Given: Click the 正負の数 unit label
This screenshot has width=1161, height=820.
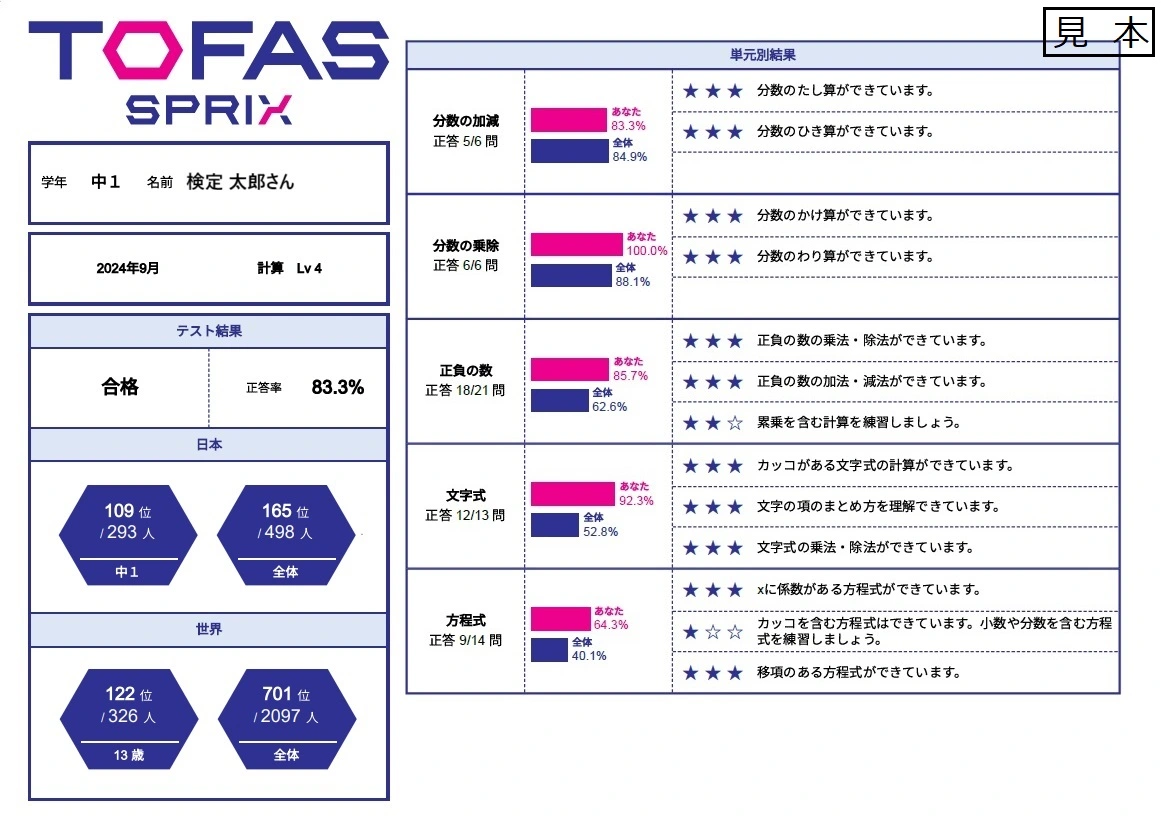Looking at the screenshot, I should [464, 371].
